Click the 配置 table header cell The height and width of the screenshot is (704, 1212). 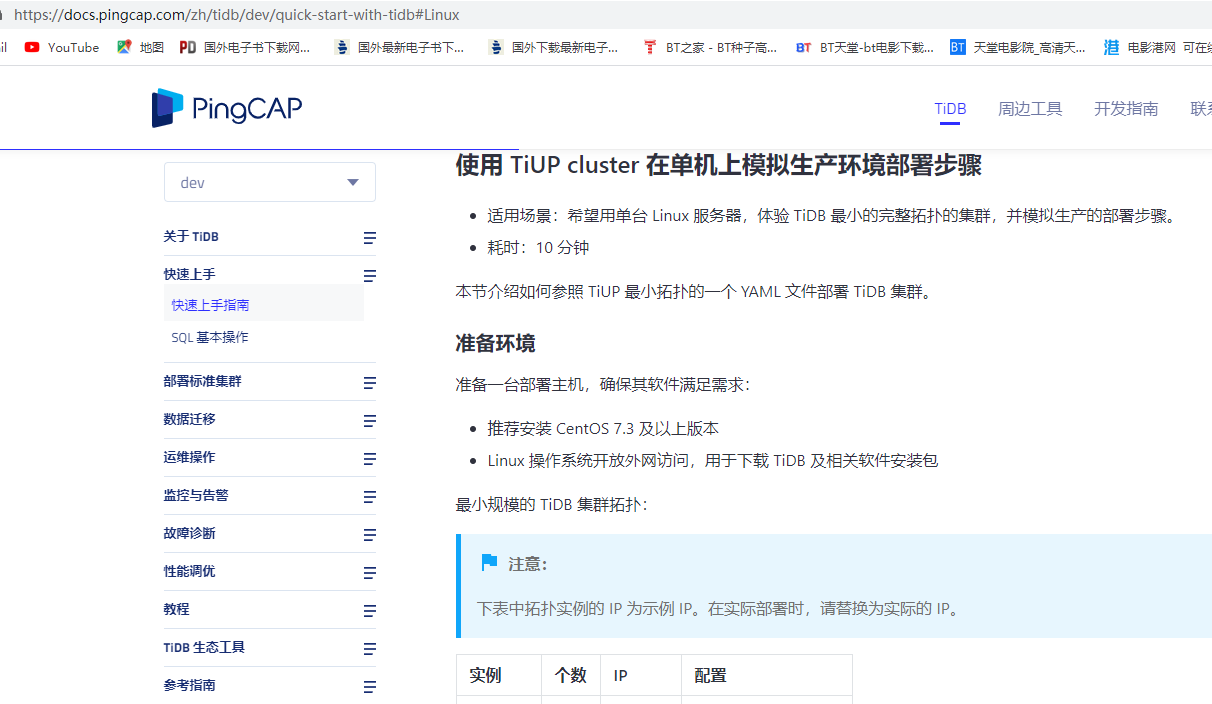pyautogui.click(x=767, y=676)
